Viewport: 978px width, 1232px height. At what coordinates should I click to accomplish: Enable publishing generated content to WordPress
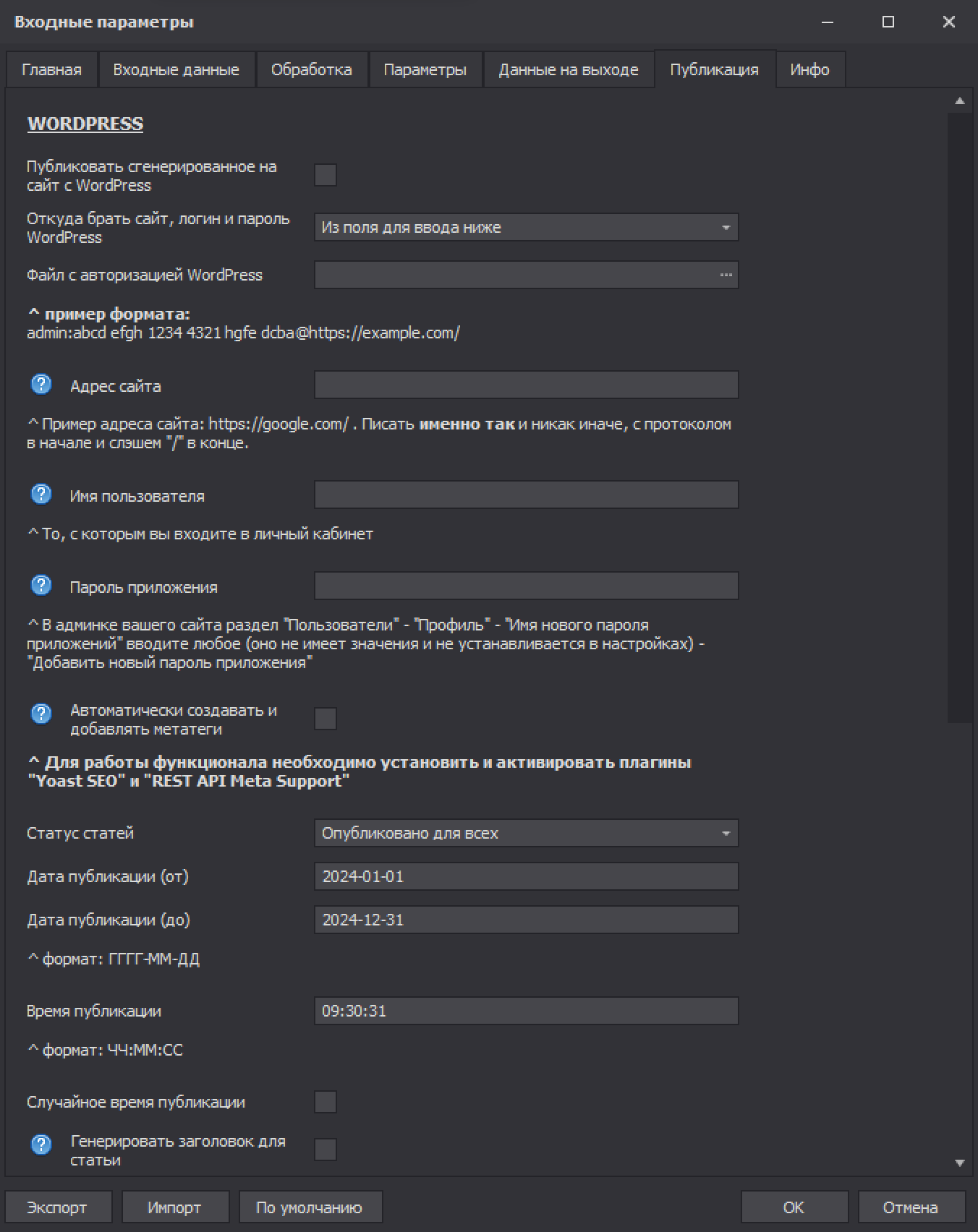point(326,175)
